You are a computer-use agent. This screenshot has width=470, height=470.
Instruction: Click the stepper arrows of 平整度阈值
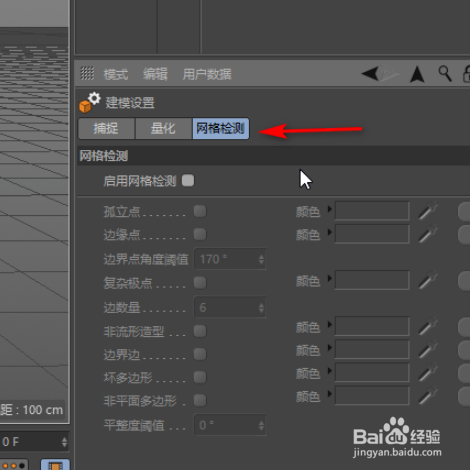pyautogui.click(x=261, y=425)
